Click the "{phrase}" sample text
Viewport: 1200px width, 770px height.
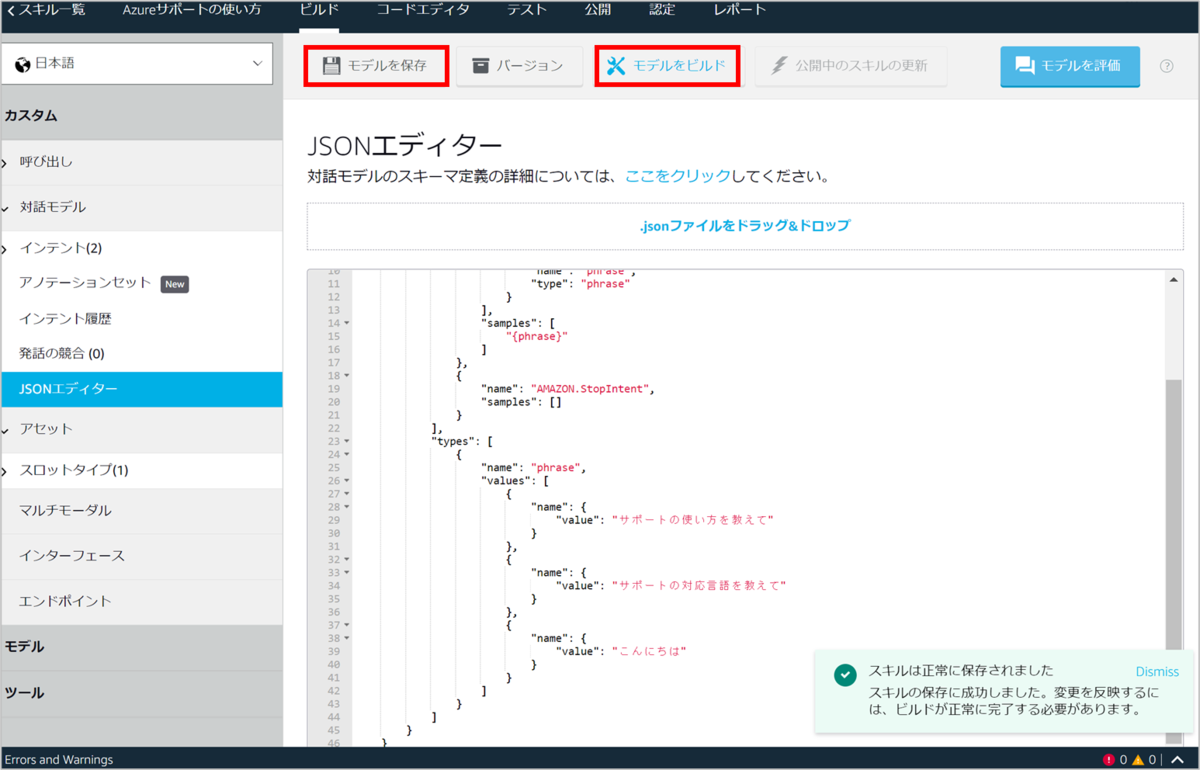[537, 336]
